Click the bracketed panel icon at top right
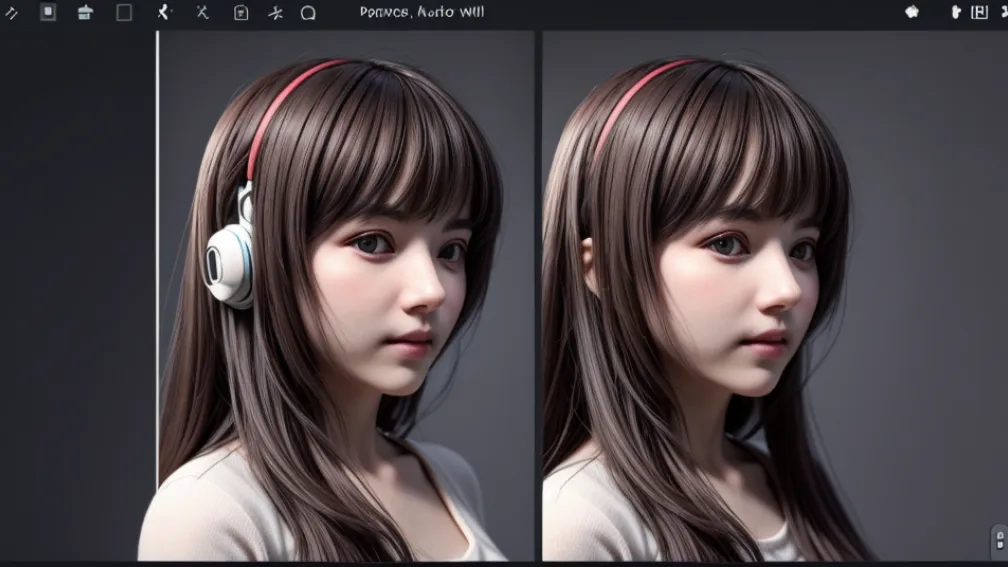Screen dimensions: 1008x567 tap(979, 13)
